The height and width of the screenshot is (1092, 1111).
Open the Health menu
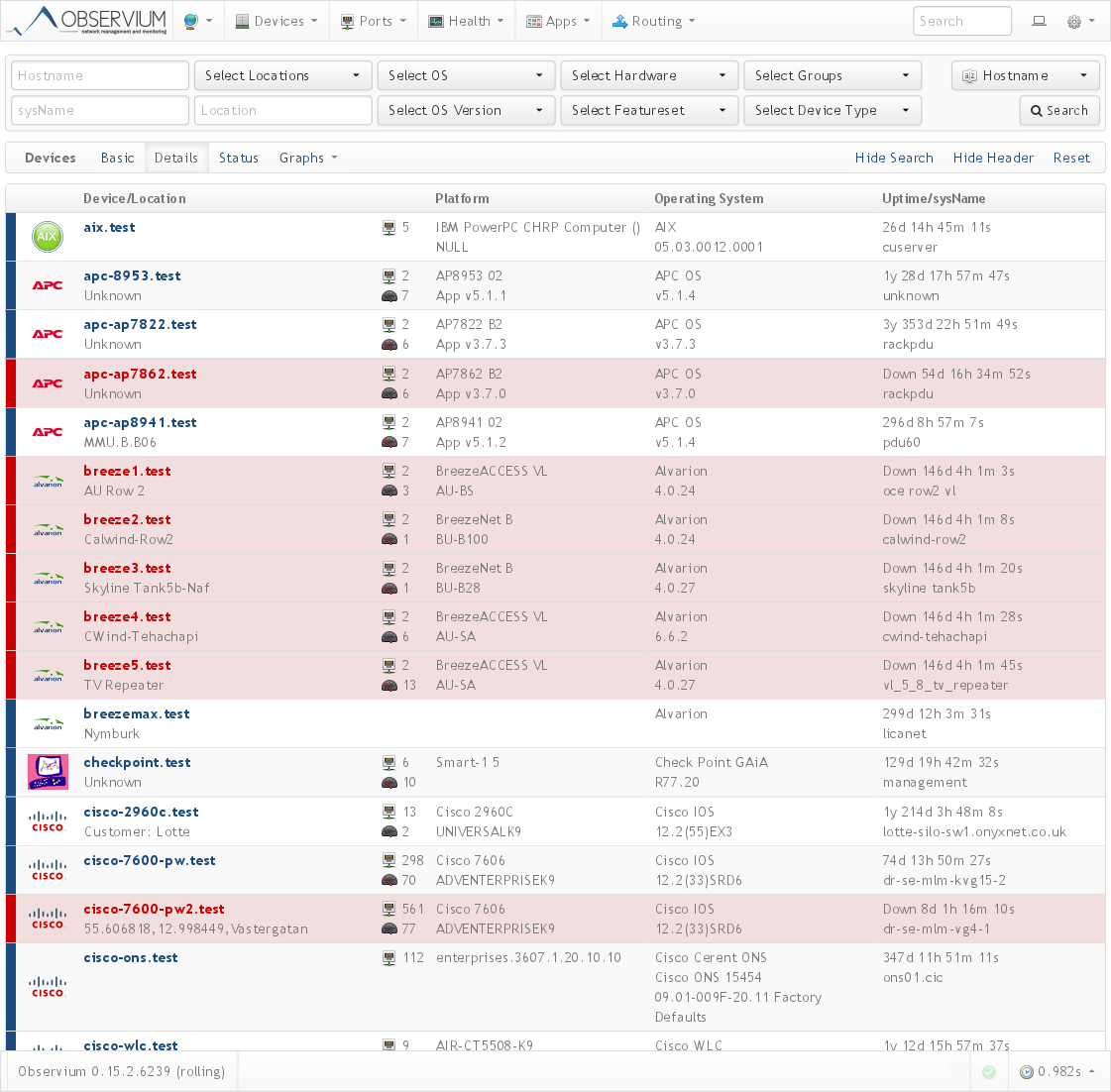coord(466,21)
